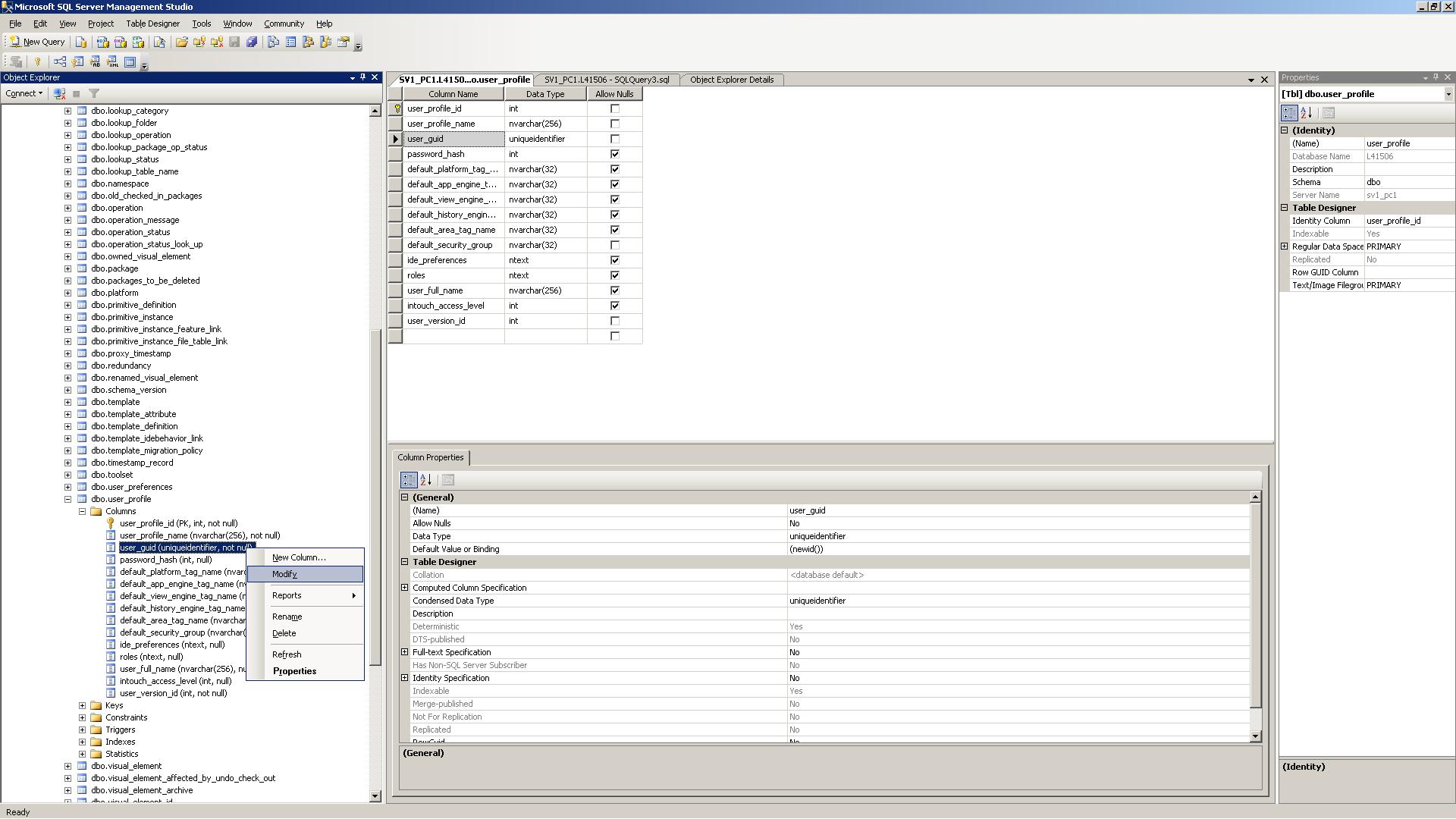
Task: Click Analysis Services XMLA Query icon
Action: click(x=138, y=42)
